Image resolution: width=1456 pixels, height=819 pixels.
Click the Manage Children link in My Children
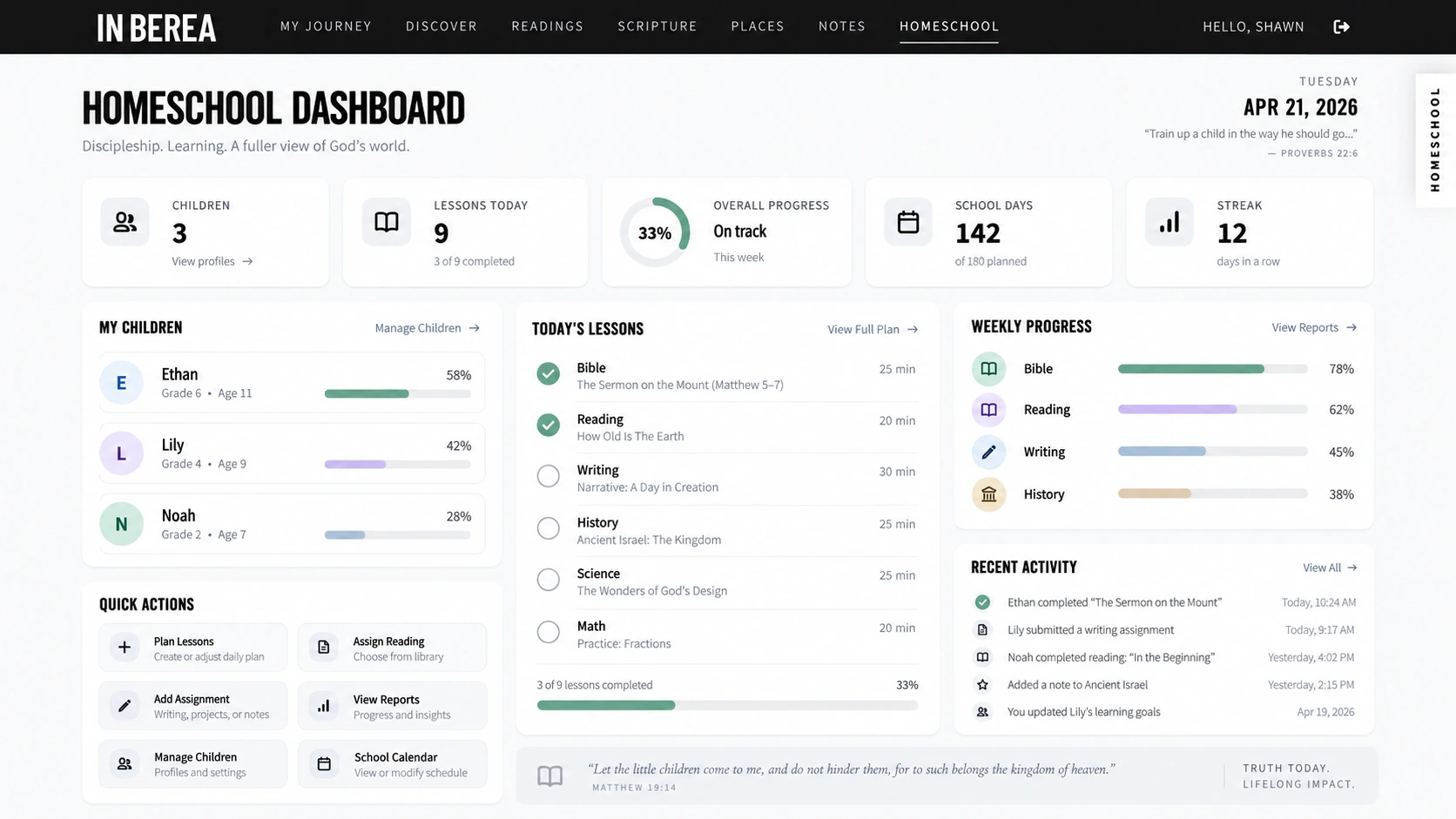point(427,328)
